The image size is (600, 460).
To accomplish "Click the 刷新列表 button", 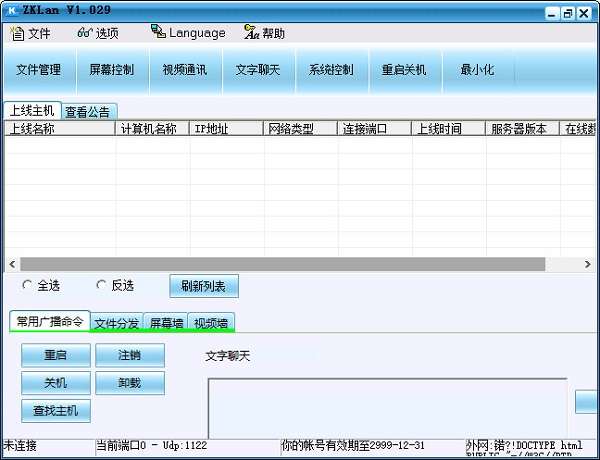I will tap(204, 286).
